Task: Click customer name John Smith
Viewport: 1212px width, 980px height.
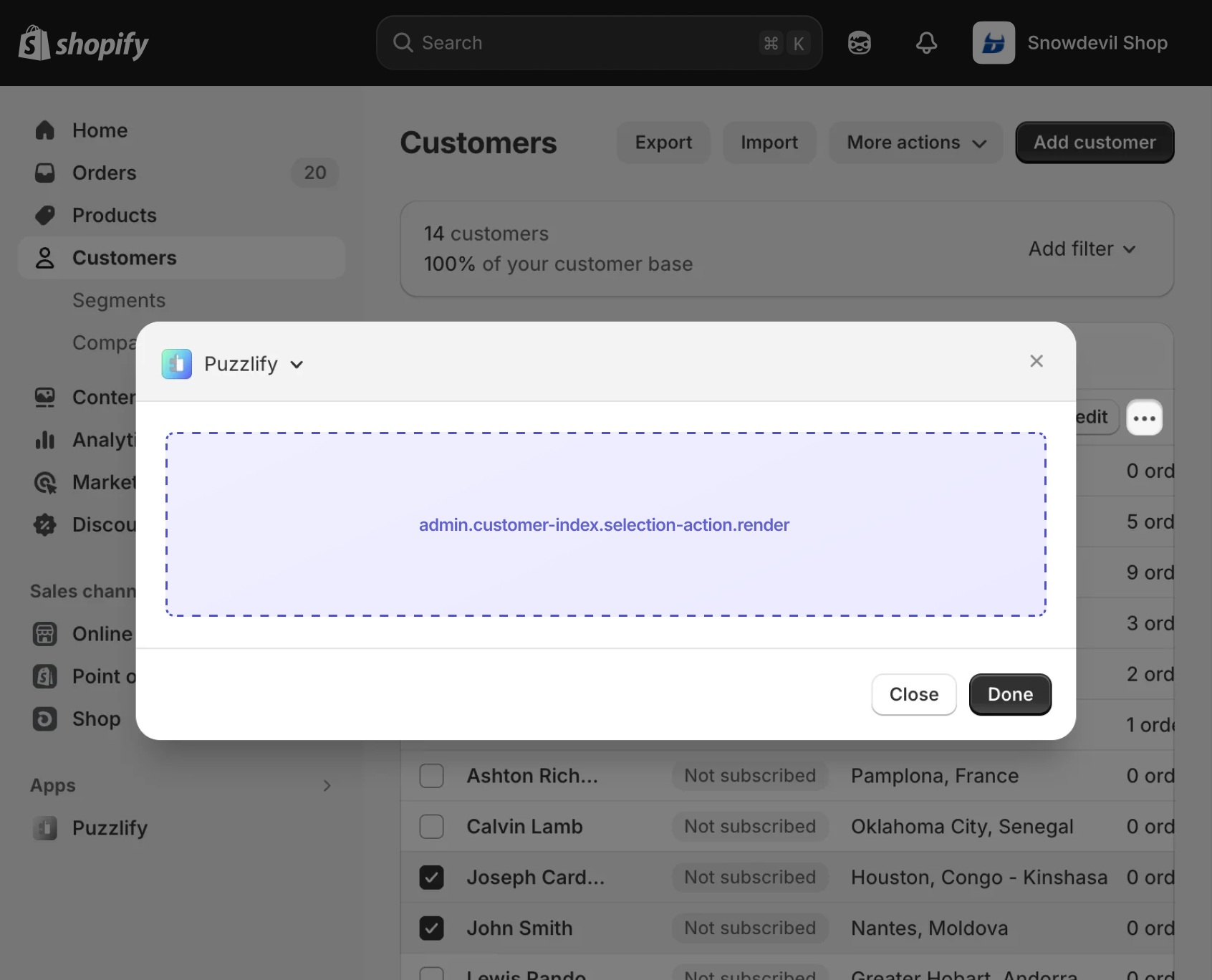Action: click(x=519, y=928)
